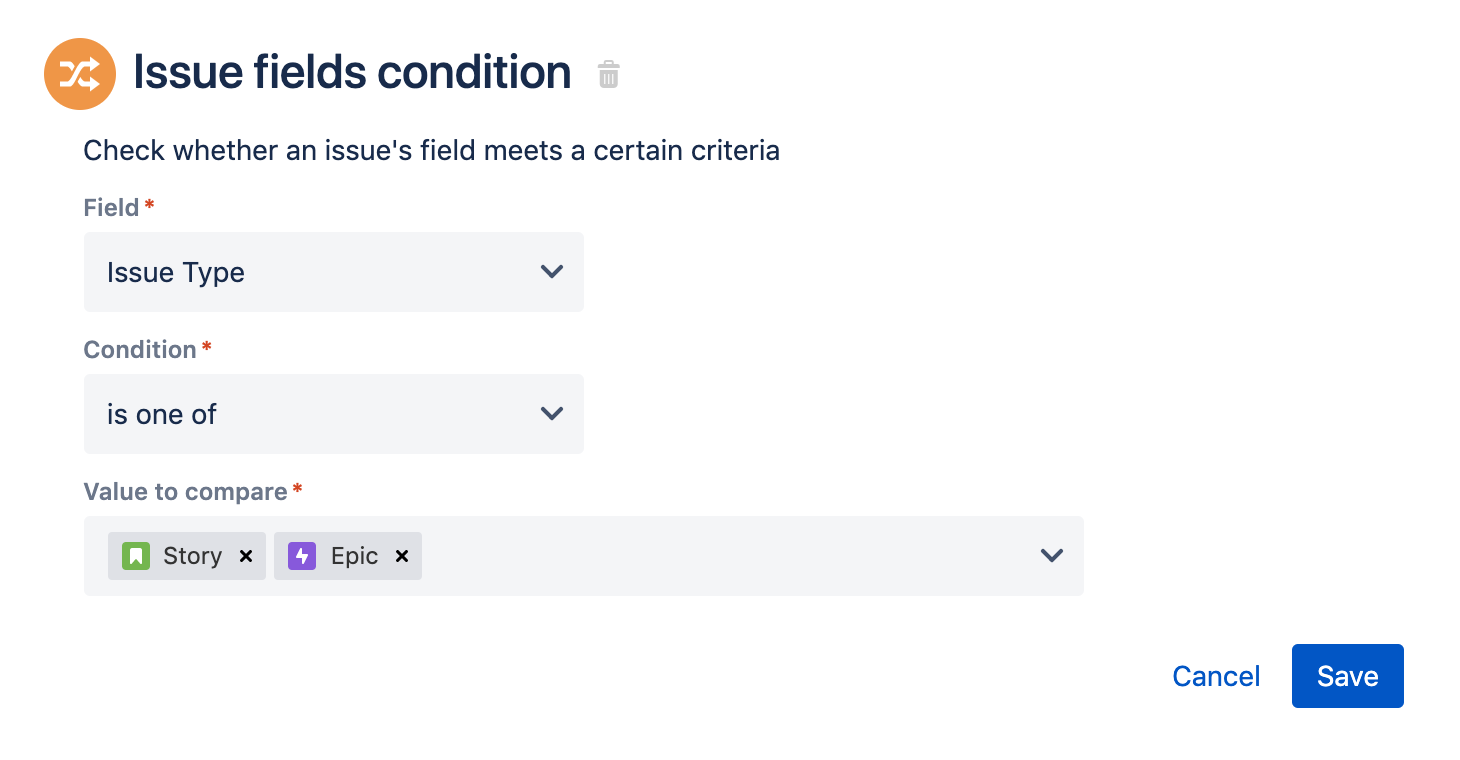This screenshot has height=760, width=1460.
Task: Expand the Value to compare chevron arrow
Action: (x=1051, y=556)
